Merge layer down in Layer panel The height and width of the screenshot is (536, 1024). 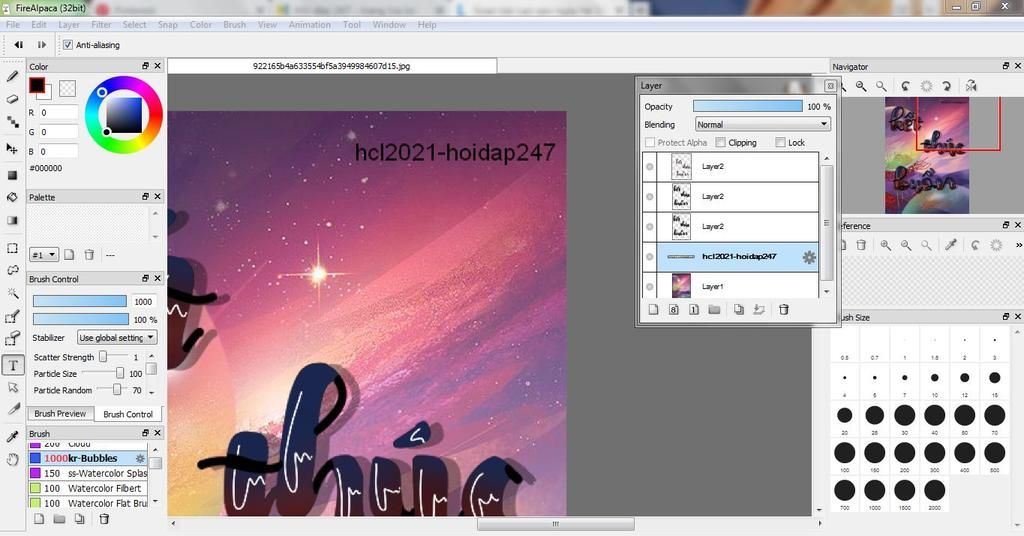click(759, 309)
